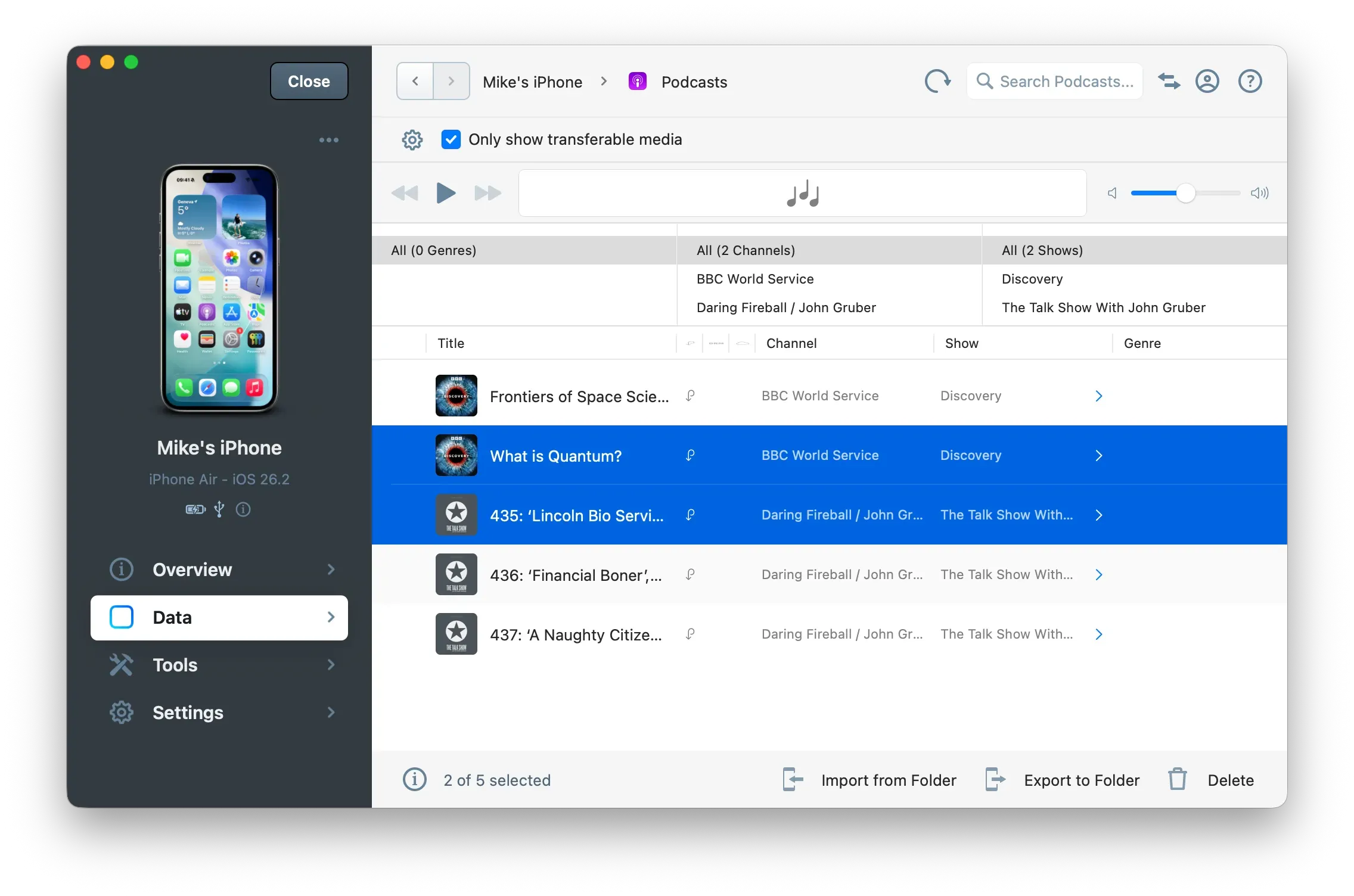Open podcast settings gear icon
Screen dimensions: 1354x896
pyautogui.click(x=412, y=140)
